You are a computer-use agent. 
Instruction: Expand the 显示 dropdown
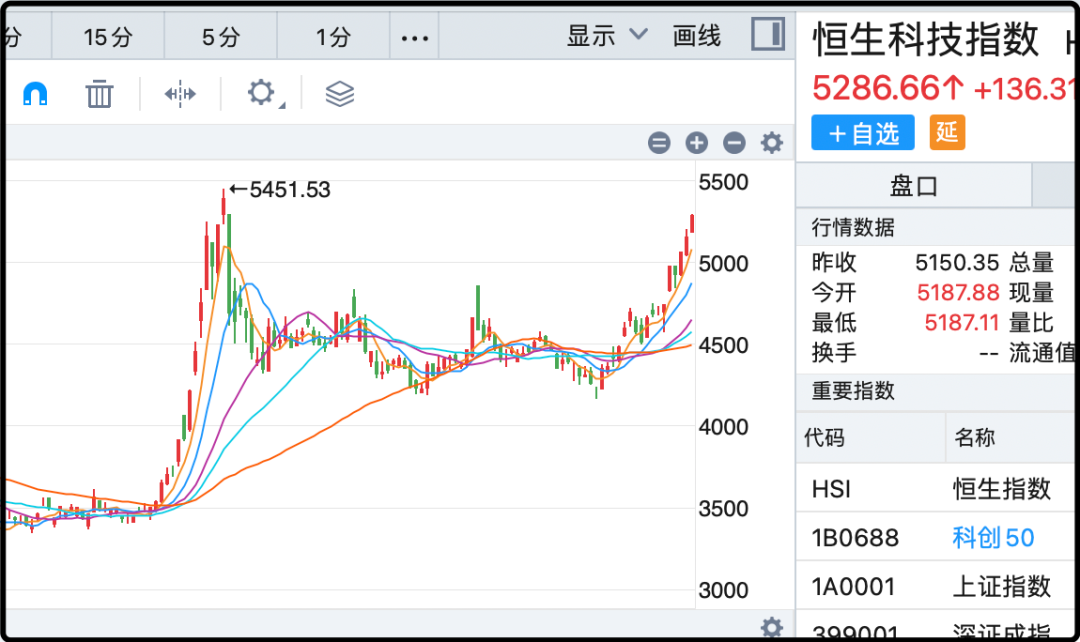(x=607, y=37)
